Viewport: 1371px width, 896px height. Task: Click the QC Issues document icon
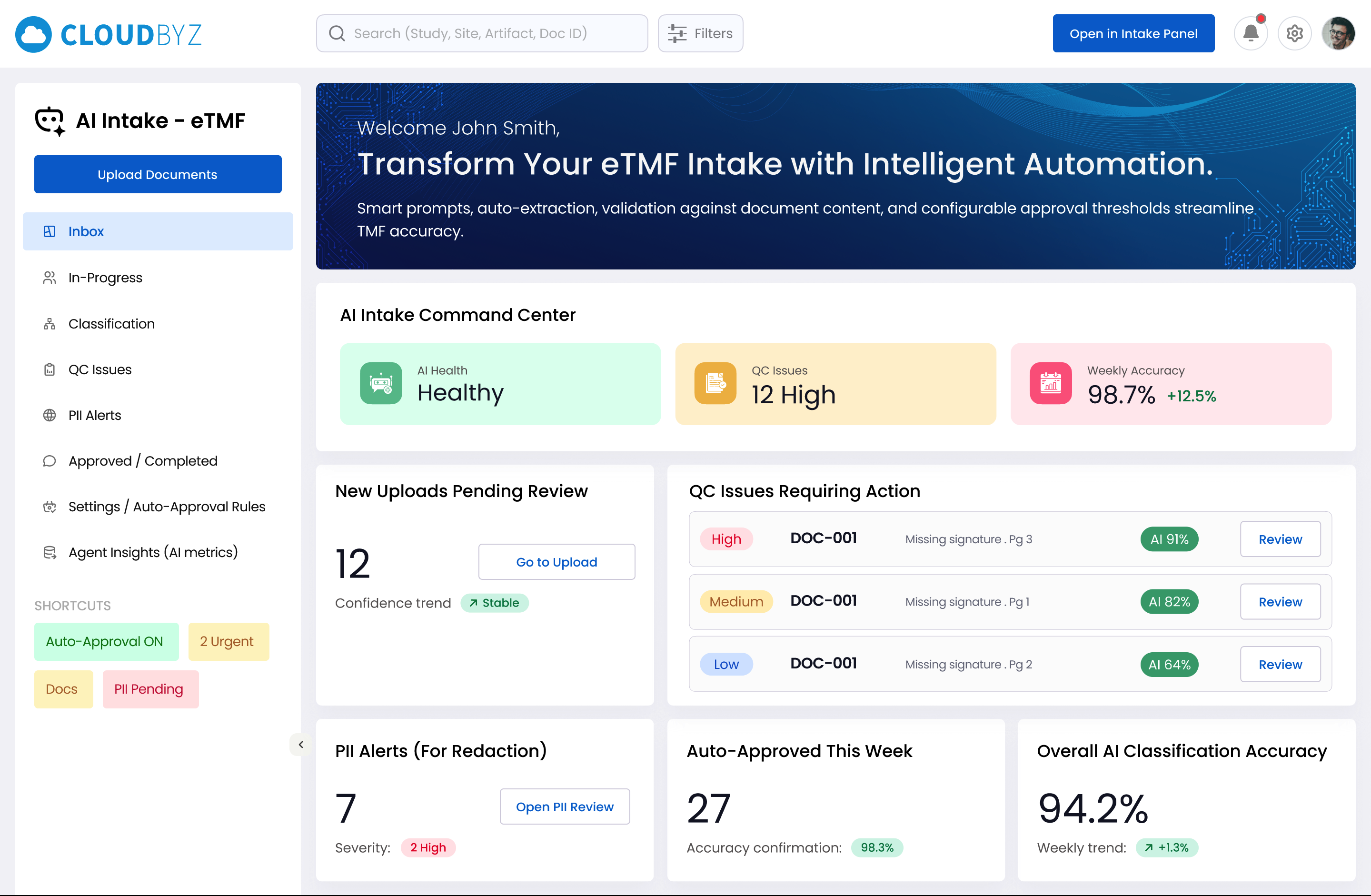715,383
